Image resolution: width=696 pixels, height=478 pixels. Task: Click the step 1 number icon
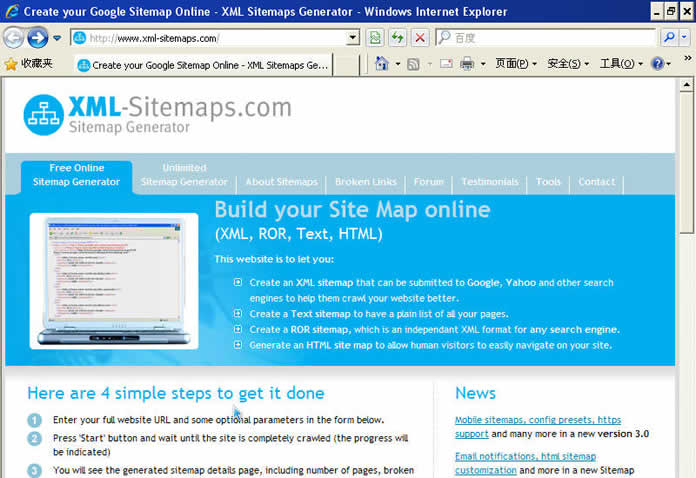pyautogui.click(x=35, y=420)
